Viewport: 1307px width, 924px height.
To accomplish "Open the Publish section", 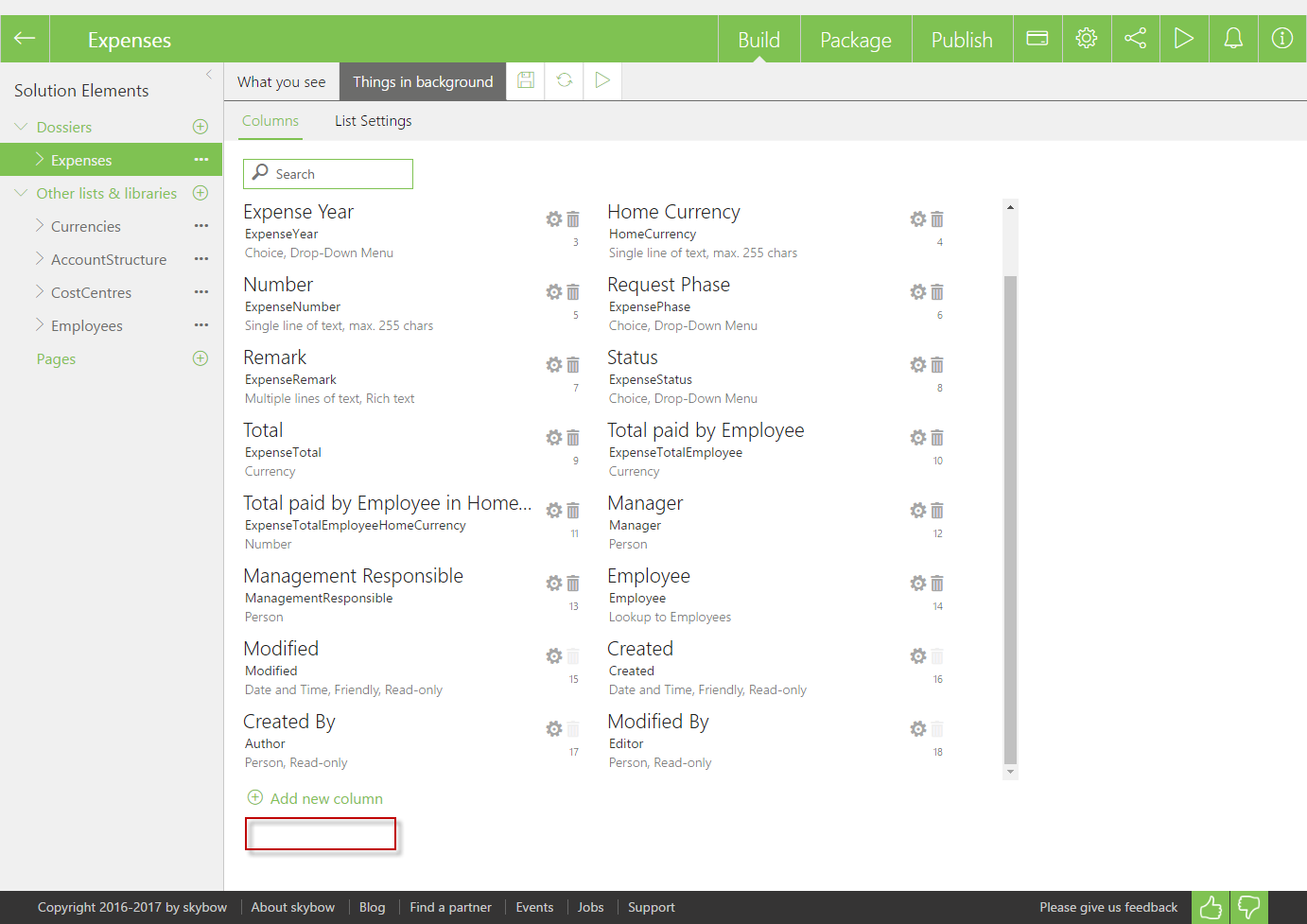I will click(961, 40).
